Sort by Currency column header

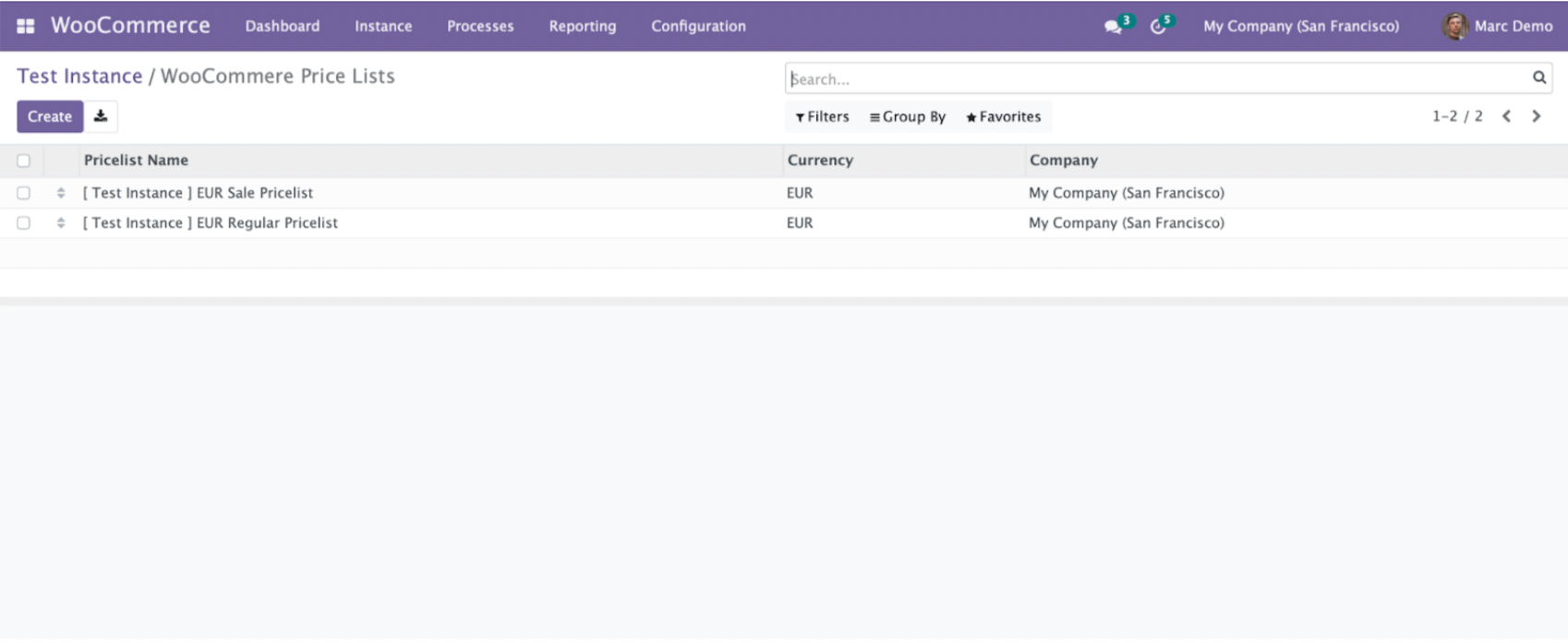point(820,160)
